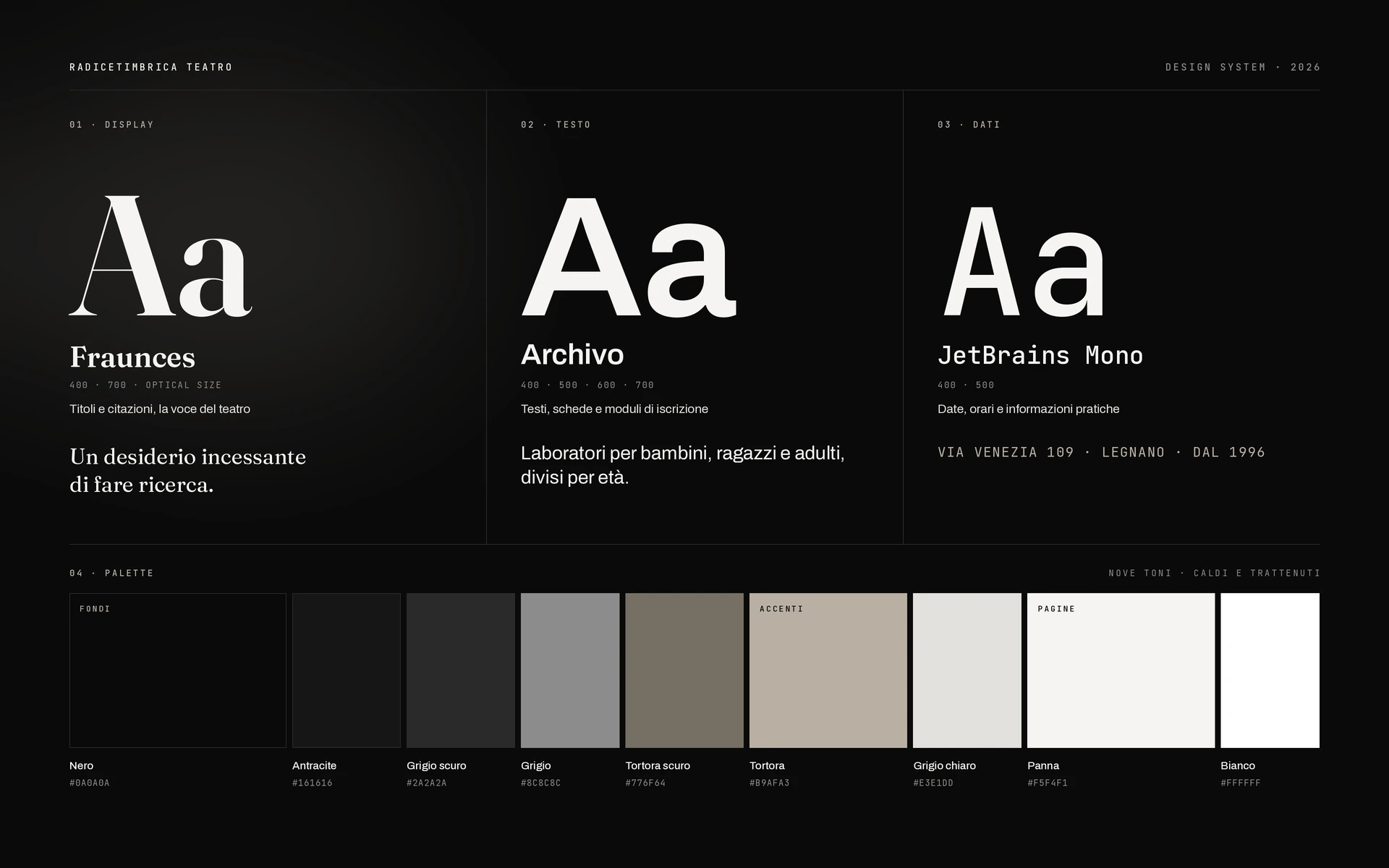Click the hex code #E3E1DD
1389x868 pixels.
click(x=933, y=783)
